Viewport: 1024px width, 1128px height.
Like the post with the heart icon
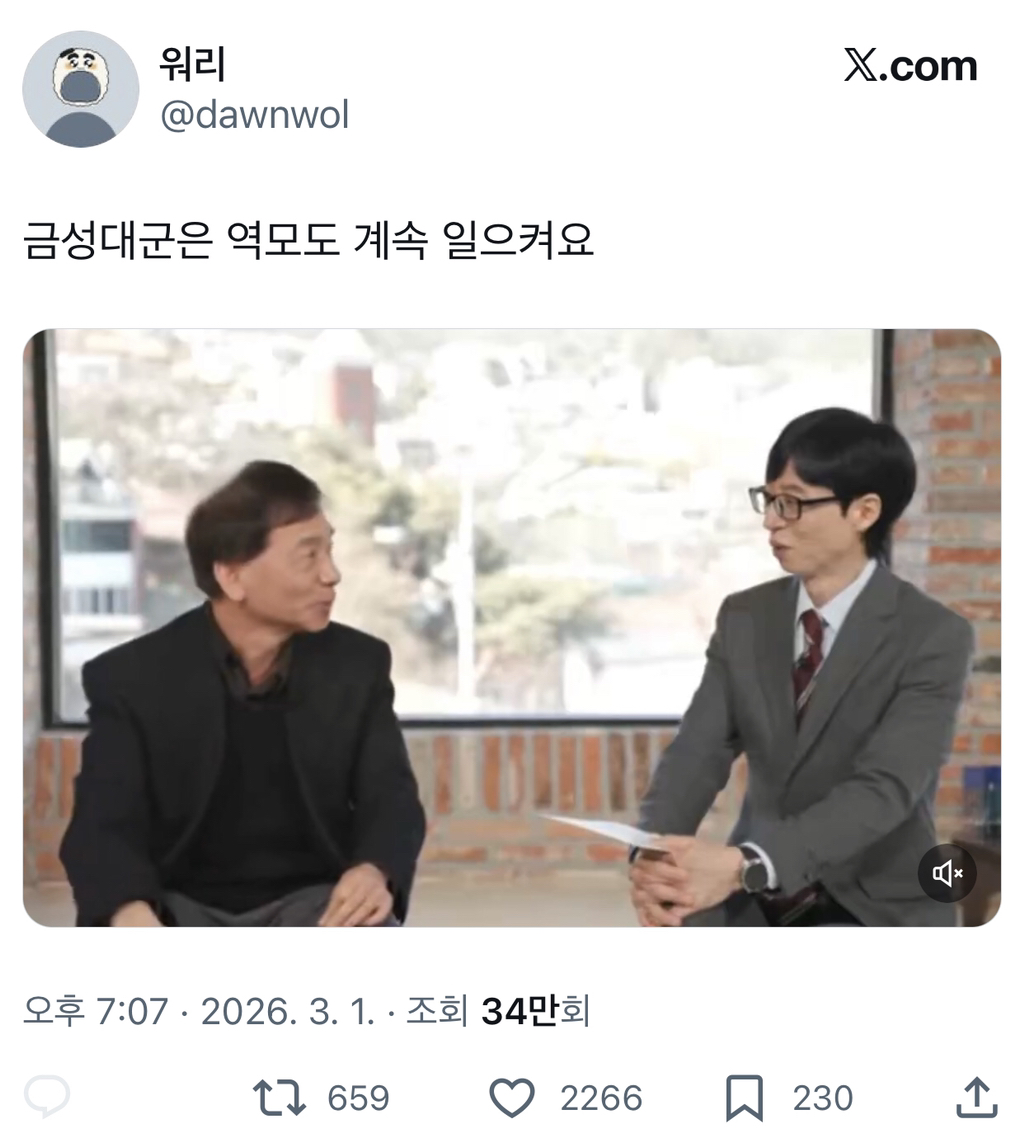(512, 1098)
